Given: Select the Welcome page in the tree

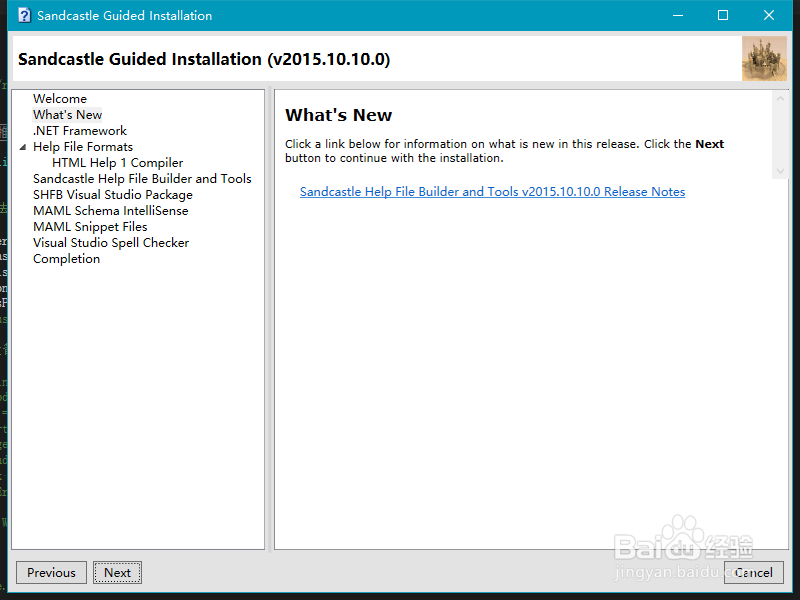Looking at the screenshot, I should pyautogui.click(x=60, y=98).
